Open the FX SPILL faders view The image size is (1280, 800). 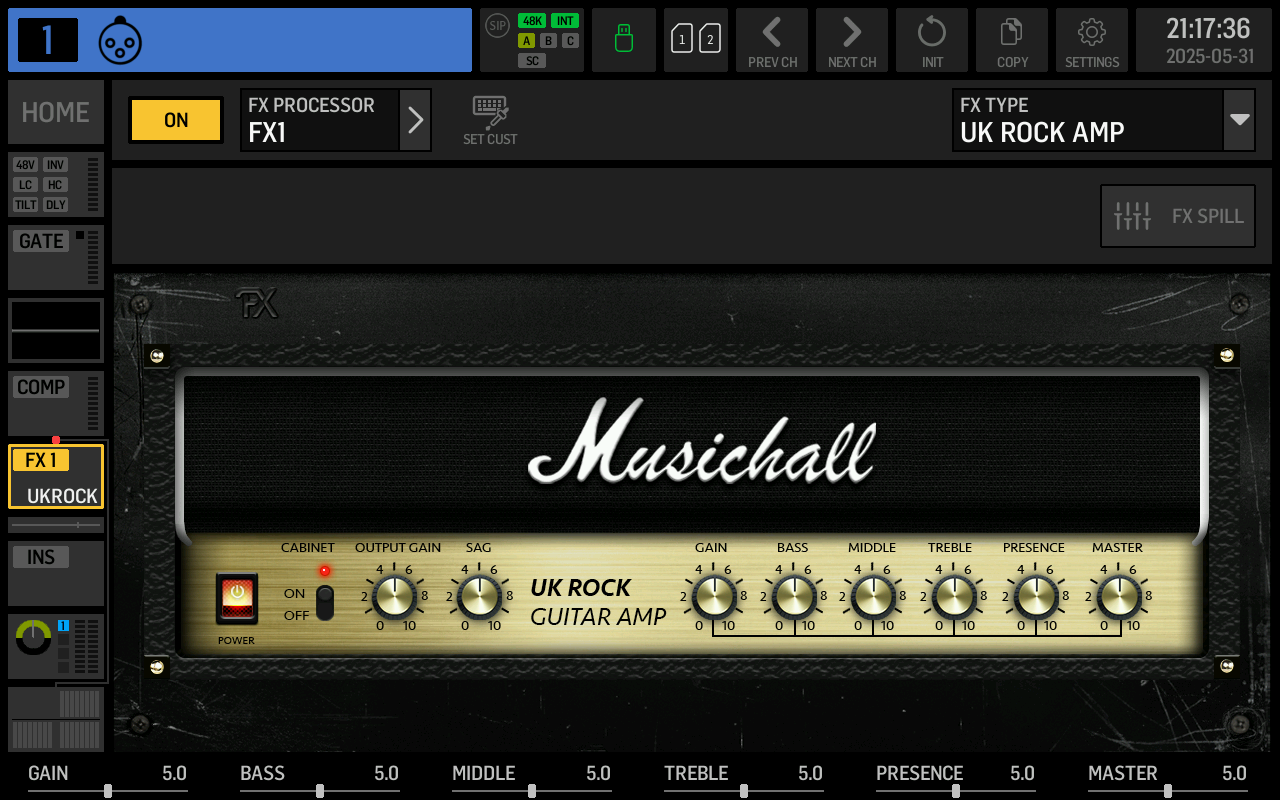click(x=1177, y=215)
